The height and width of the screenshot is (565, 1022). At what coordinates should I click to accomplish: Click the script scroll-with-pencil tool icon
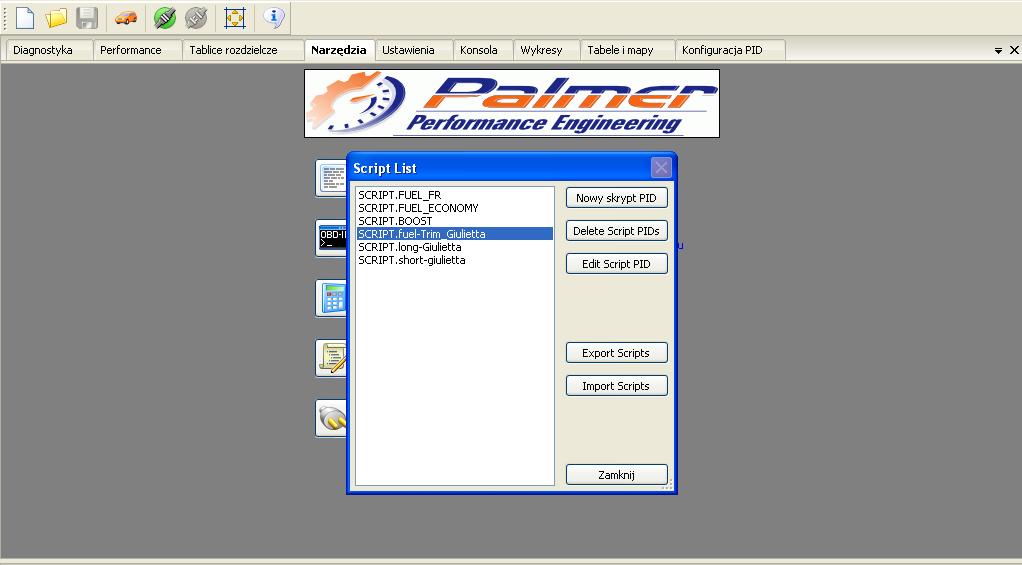332,358
